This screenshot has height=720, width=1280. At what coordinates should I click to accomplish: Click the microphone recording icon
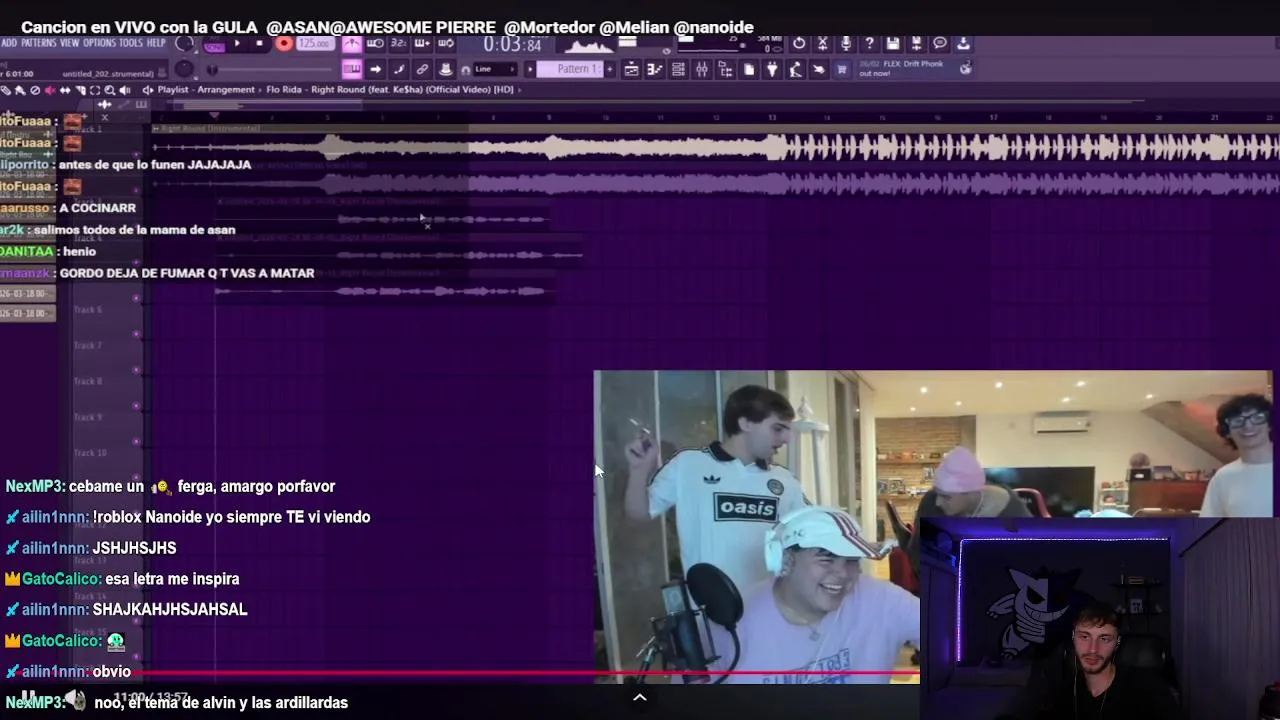coord(846,43)
